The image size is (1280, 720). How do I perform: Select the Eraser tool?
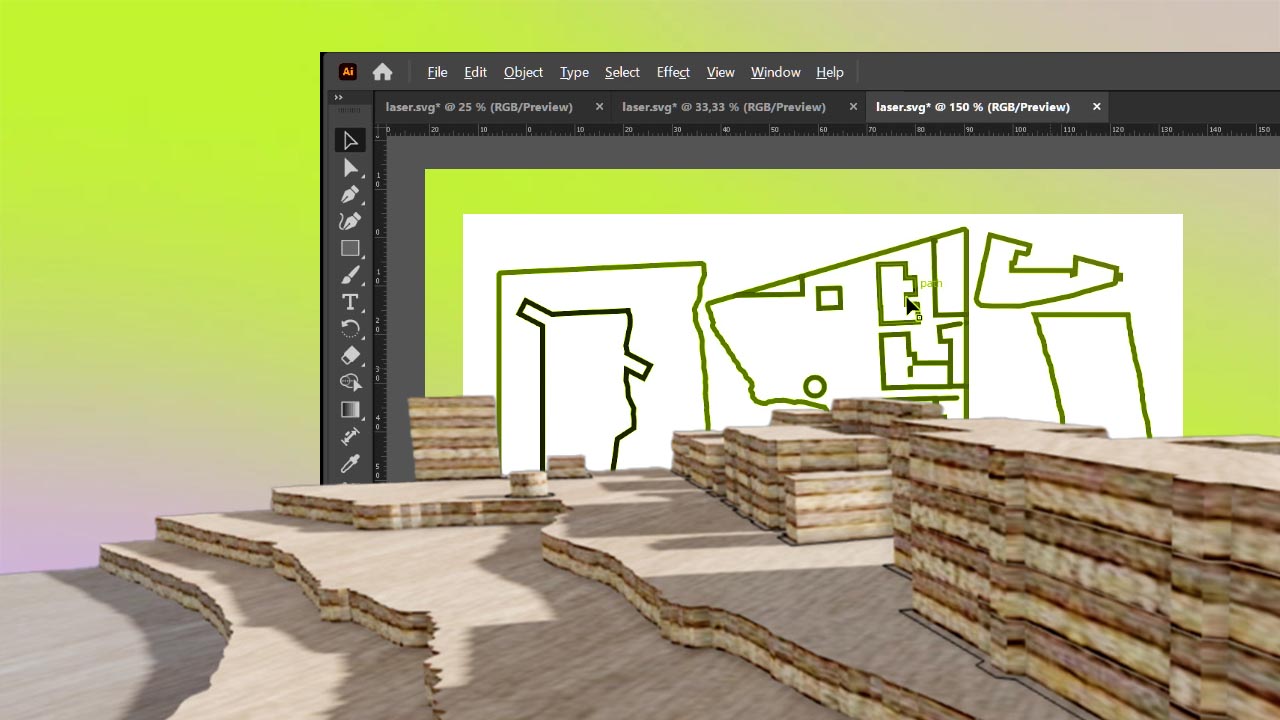(x=350, y=356)
